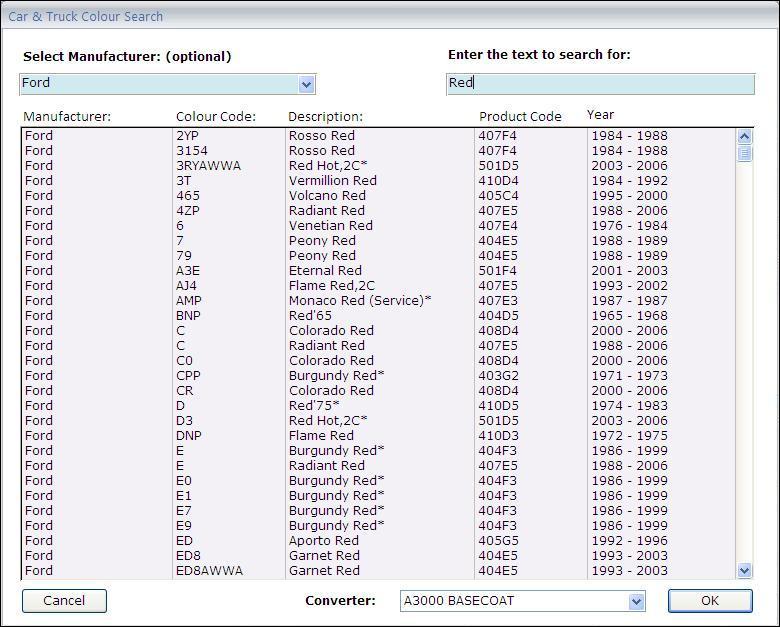Select the Aporto Red row

pyautogui.click(x=323, y=541)
